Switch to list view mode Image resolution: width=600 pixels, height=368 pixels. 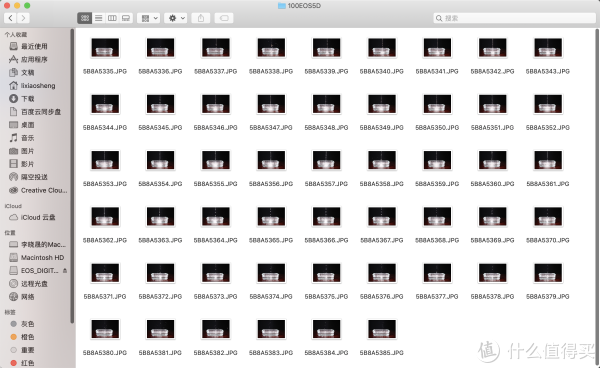(x=99, y=18)
